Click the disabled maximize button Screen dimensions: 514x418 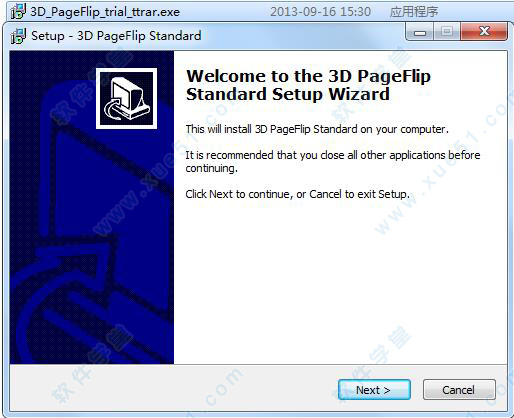(x=447, y=32)
